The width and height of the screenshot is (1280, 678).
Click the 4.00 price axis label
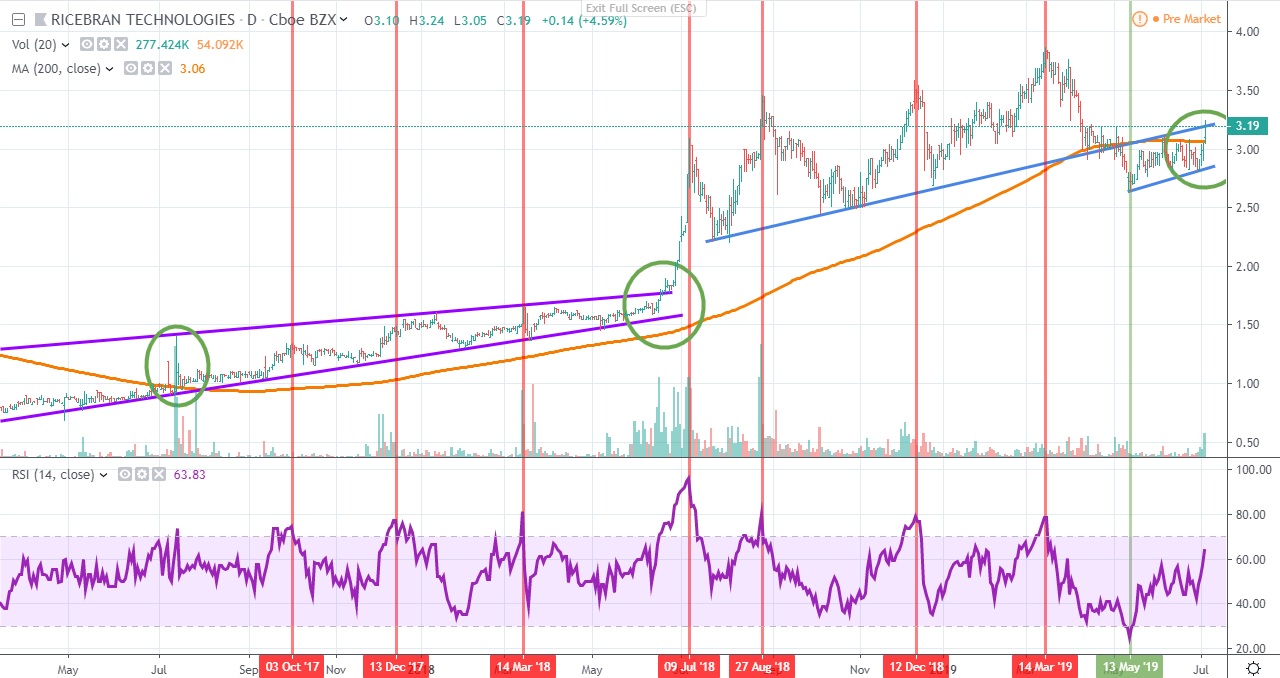[x=1250, y=32]
